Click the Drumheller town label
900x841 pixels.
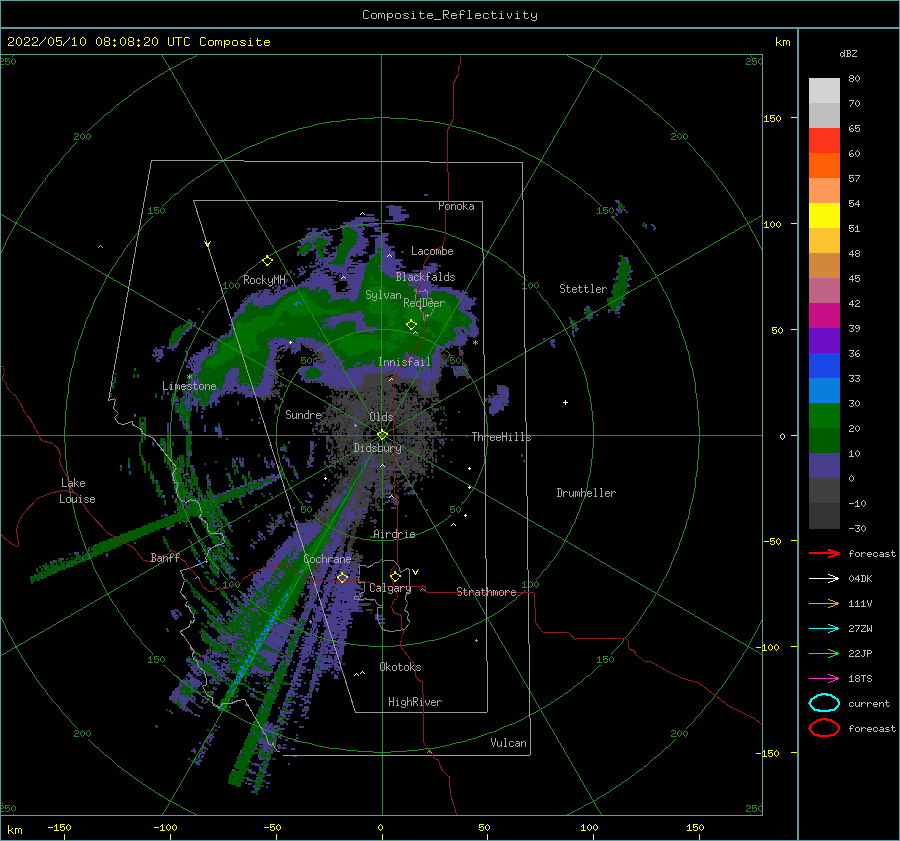586,493
